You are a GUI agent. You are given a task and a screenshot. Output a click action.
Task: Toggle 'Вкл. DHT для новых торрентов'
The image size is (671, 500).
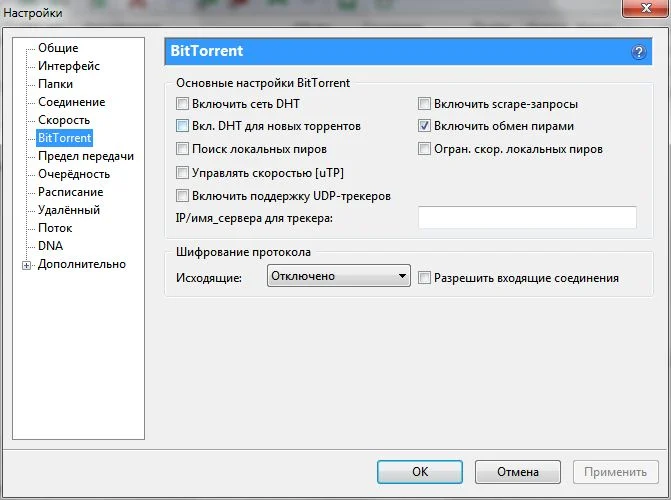click(x=182, y=126)
